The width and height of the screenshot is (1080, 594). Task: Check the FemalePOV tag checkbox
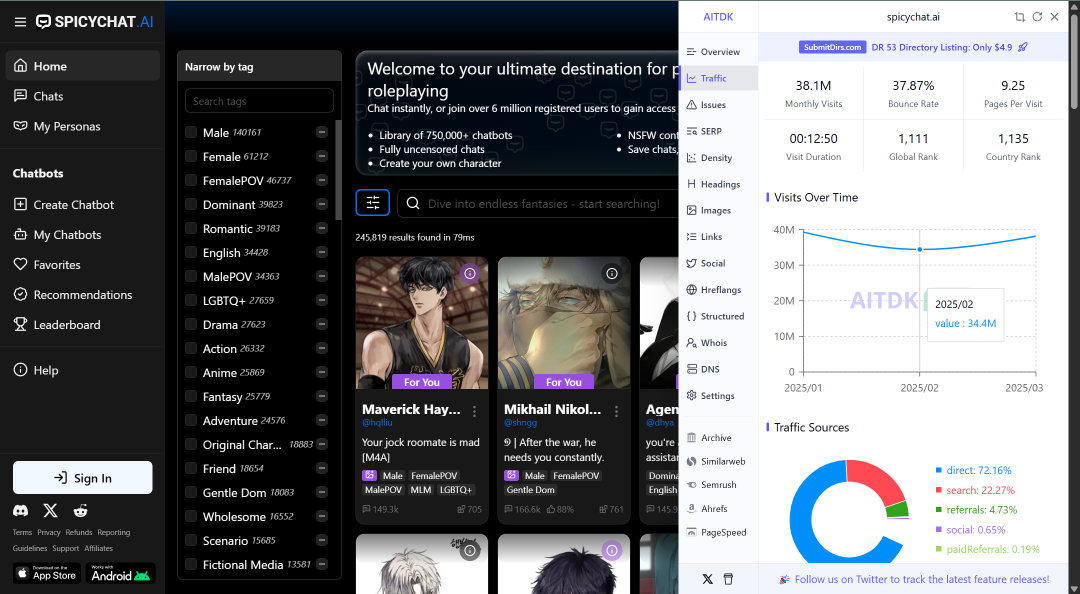click(x=191, y=181)
